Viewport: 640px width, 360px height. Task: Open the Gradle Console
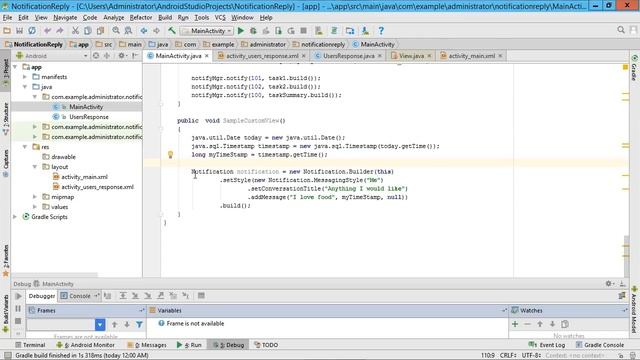[x=600, y=345]
